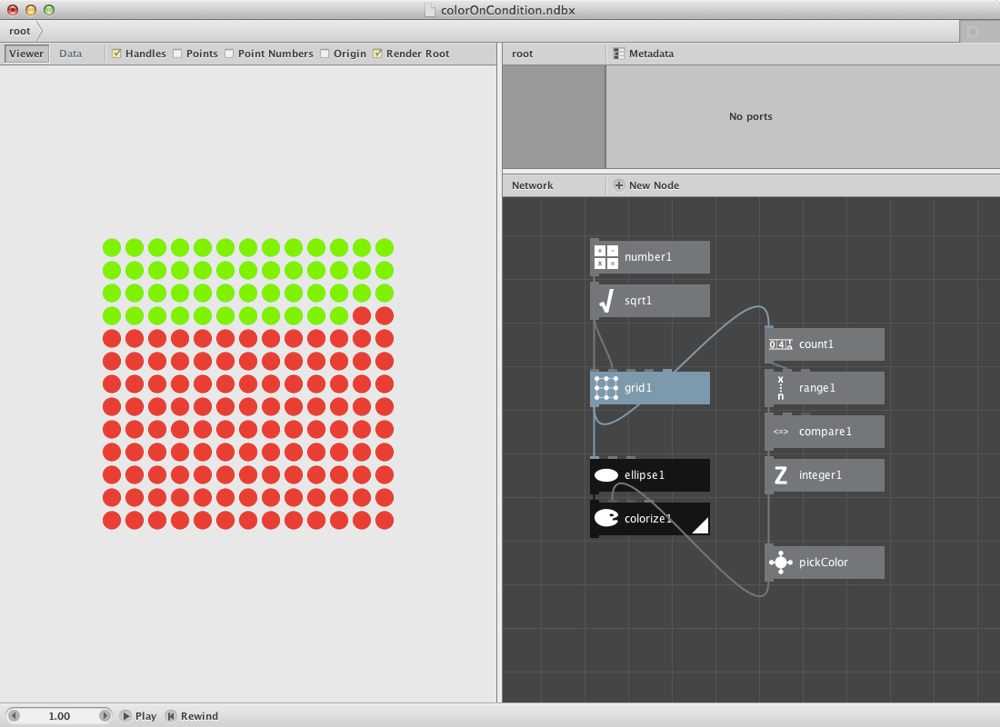
Task: Click the grid1 node icon
Action: 606,388
